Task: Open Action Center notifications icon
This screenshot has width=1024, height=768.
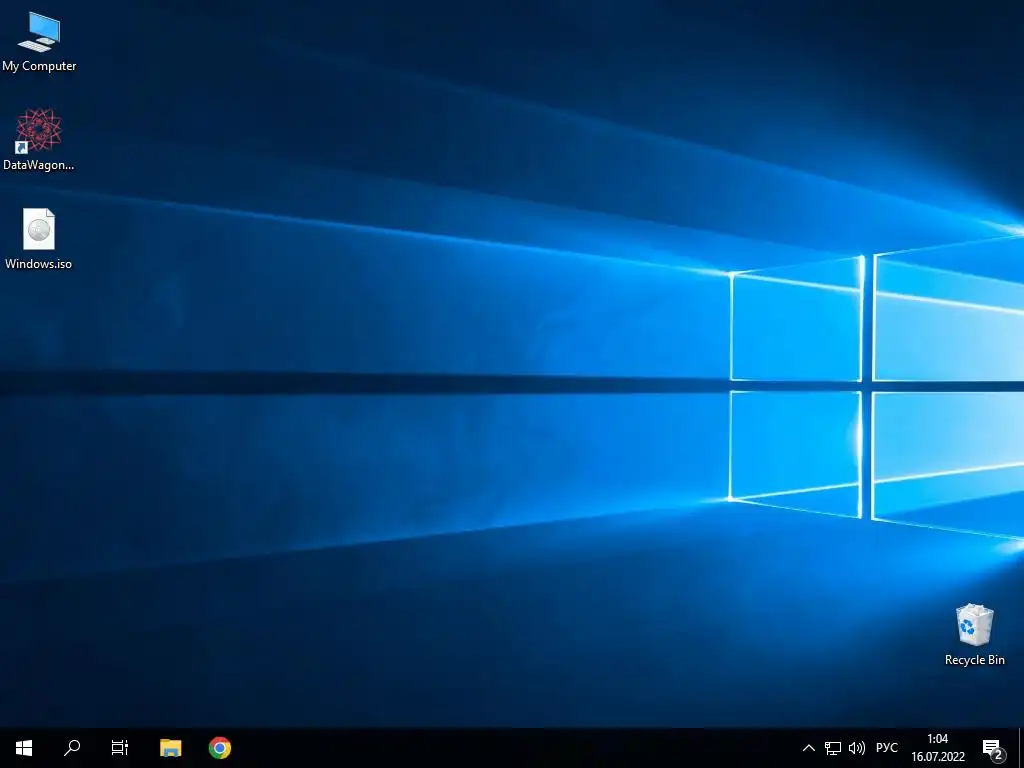Action: pyautogui.click(x=993, y=749)
